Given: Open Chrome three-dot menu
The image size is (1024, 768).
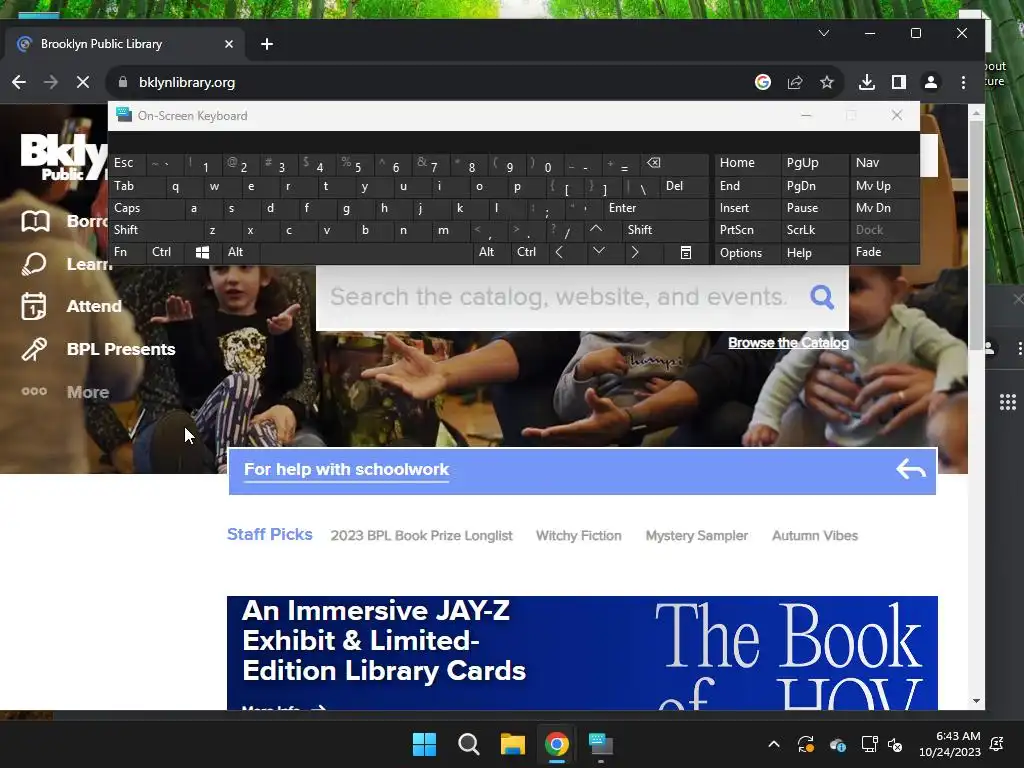Looking at the screenshot, I should point(963,82).
